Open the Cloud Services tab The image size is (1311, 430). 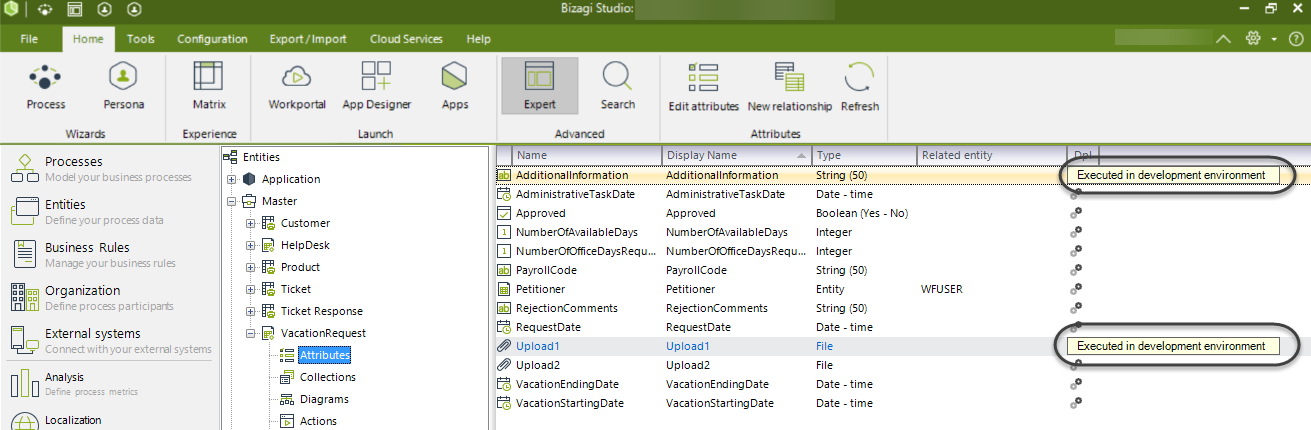point(406,39)
